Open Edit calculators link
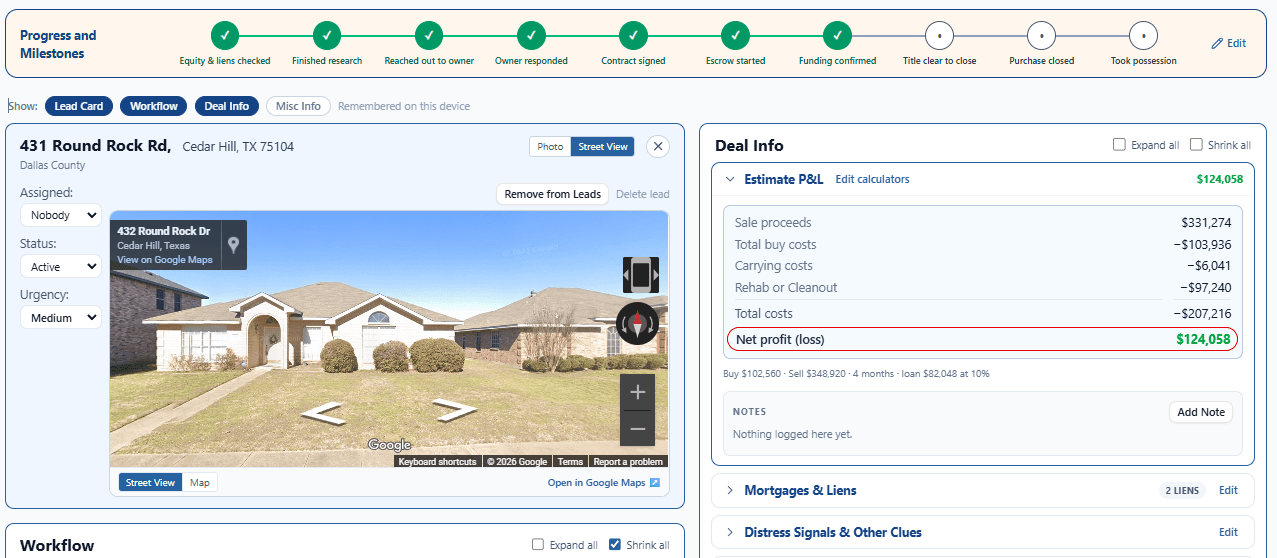Screen dimensions: 1277x558 (873, 179)
